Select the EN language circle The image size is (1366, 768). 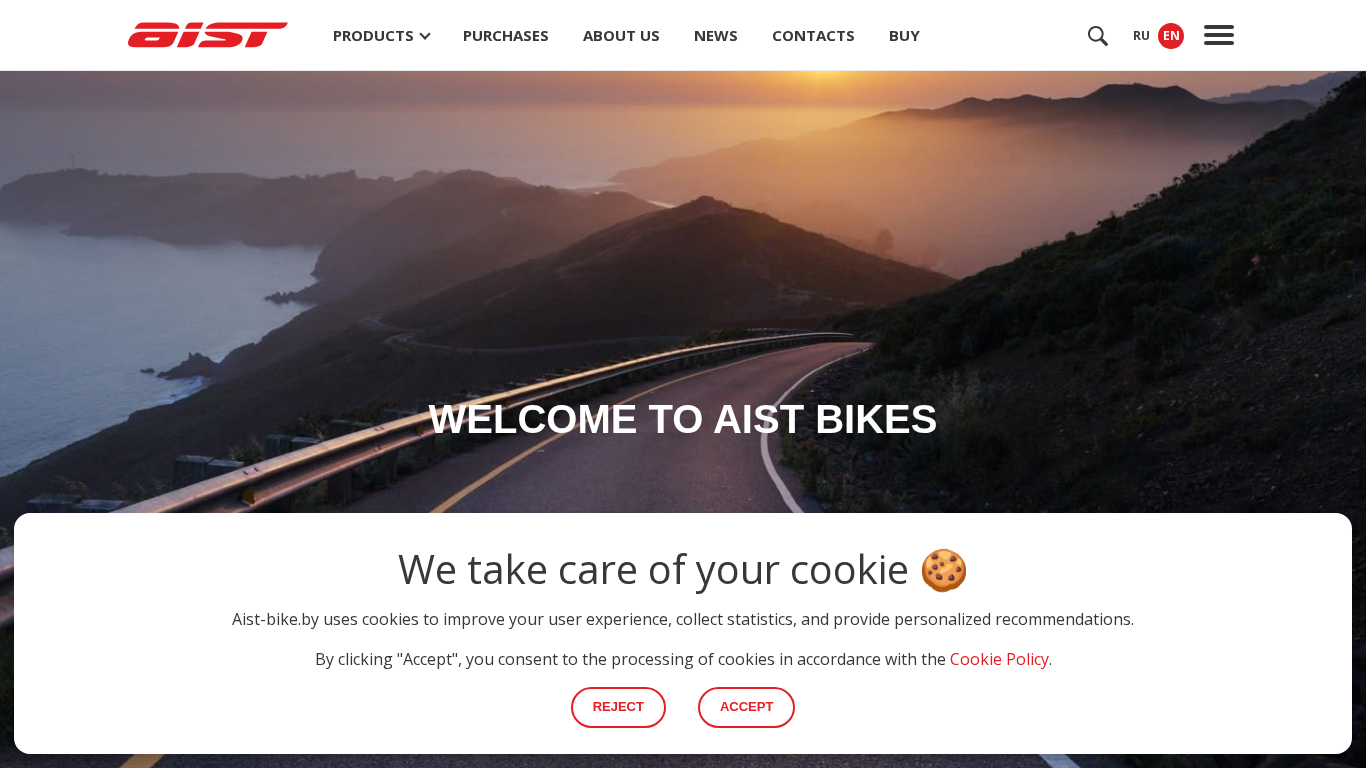tap(1171, 36)
